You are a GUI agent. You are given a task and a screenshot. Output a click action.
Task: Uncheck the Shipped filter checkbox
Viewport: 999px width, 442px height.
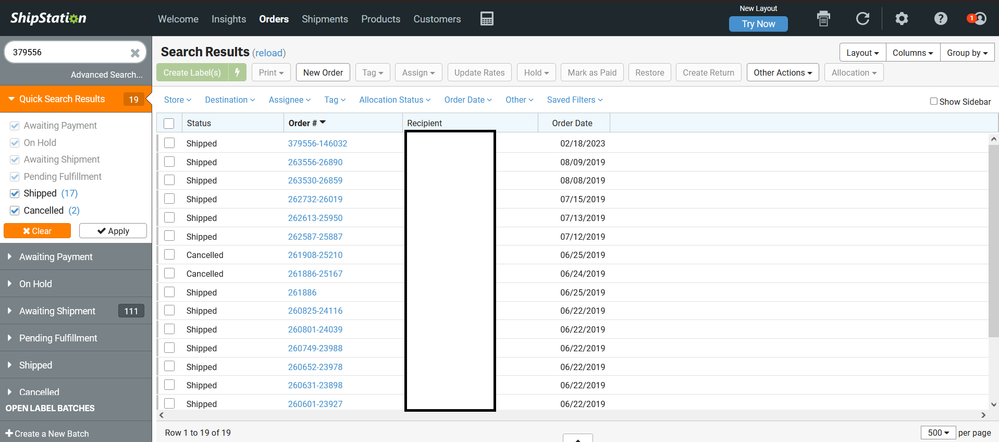pos(14,193)
